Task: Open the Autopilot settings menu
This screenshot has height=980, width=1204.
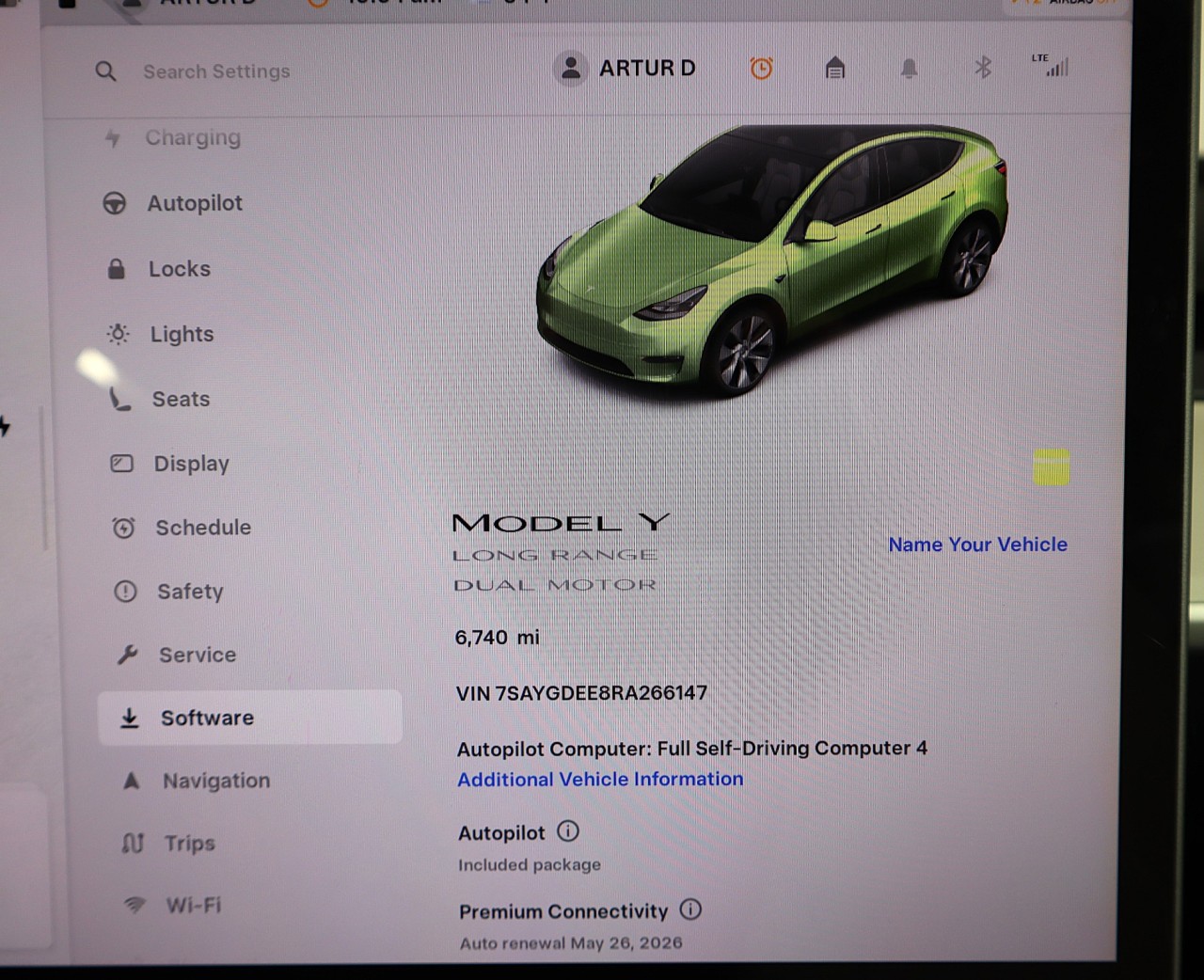Action: tap(194, 203)
